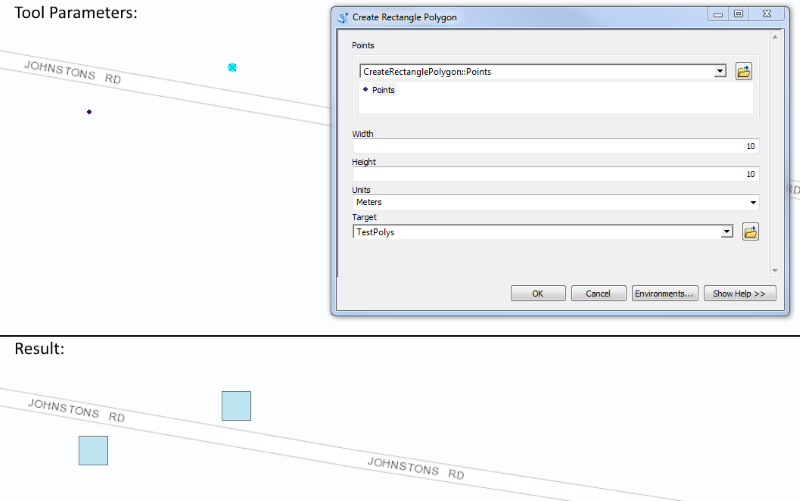Select the upper blue square polygon in Result
800x501 pixels.
point(236,406)
